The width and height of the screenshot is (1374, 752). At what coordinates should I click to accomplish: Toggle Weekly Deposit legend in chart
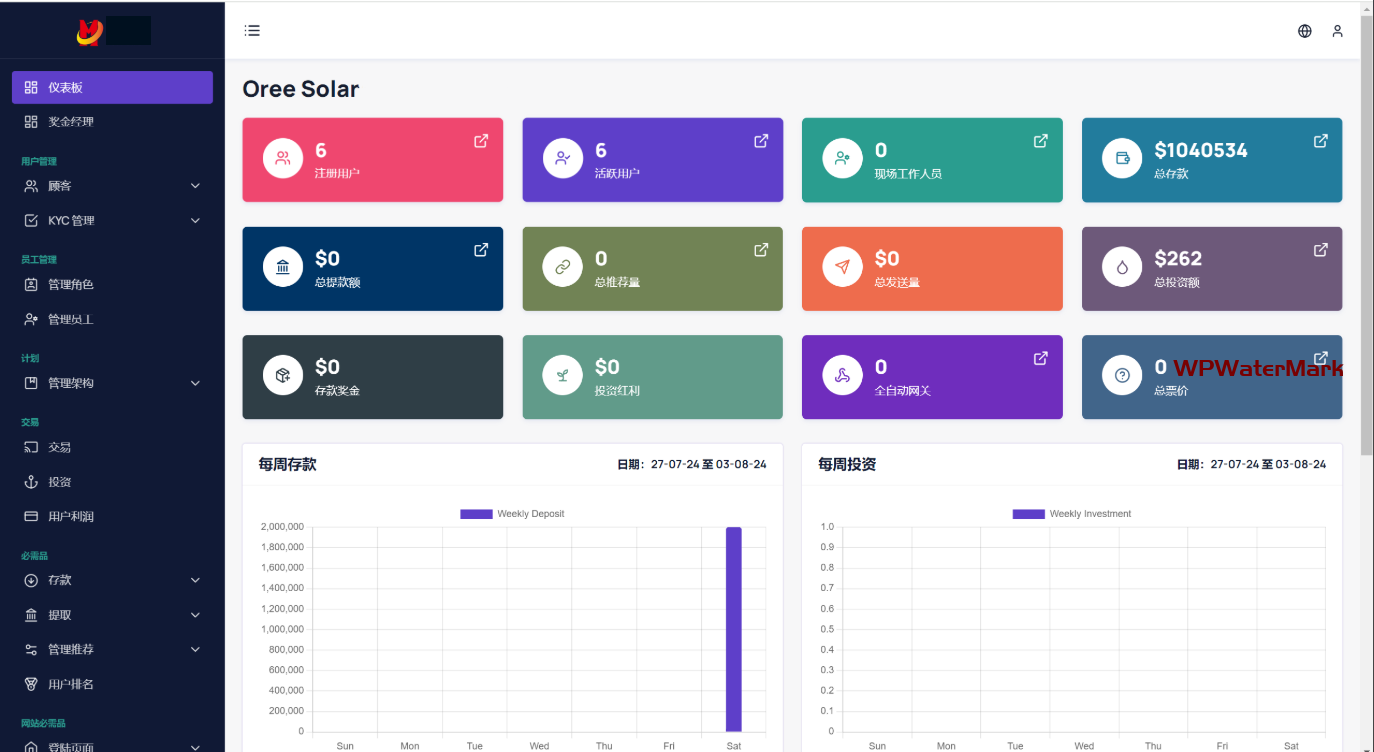coord(512,514)
